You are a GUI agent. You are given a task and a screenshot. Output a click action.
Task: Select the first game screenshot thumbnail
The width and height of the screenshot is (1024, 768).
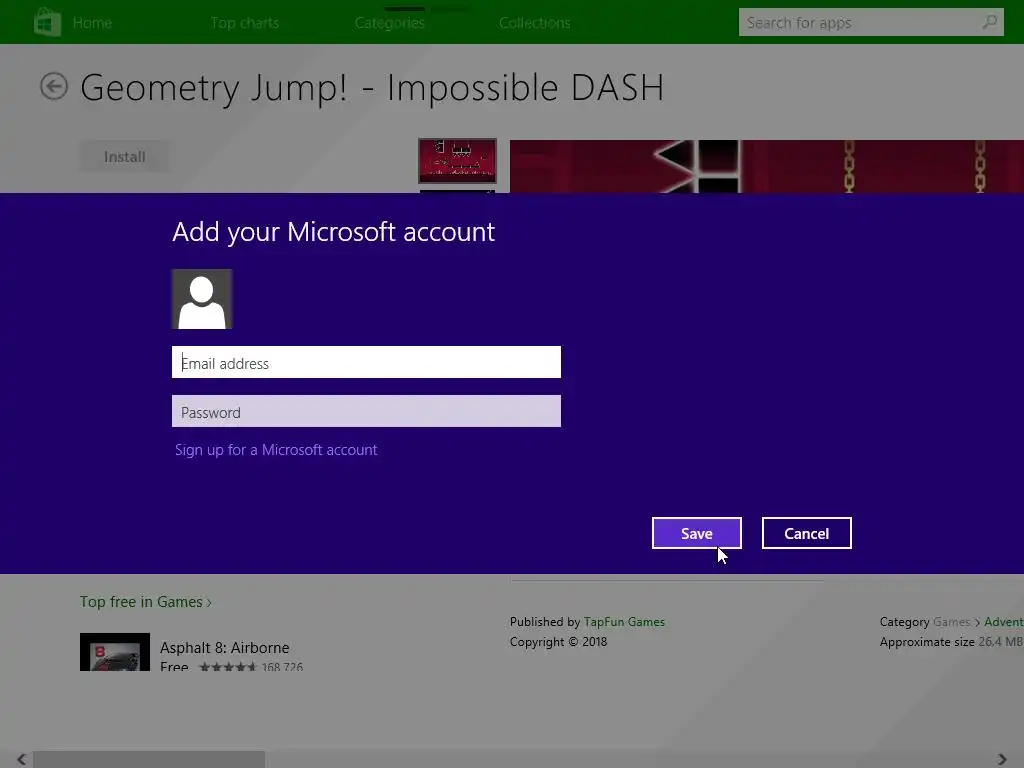pos(457,161)
